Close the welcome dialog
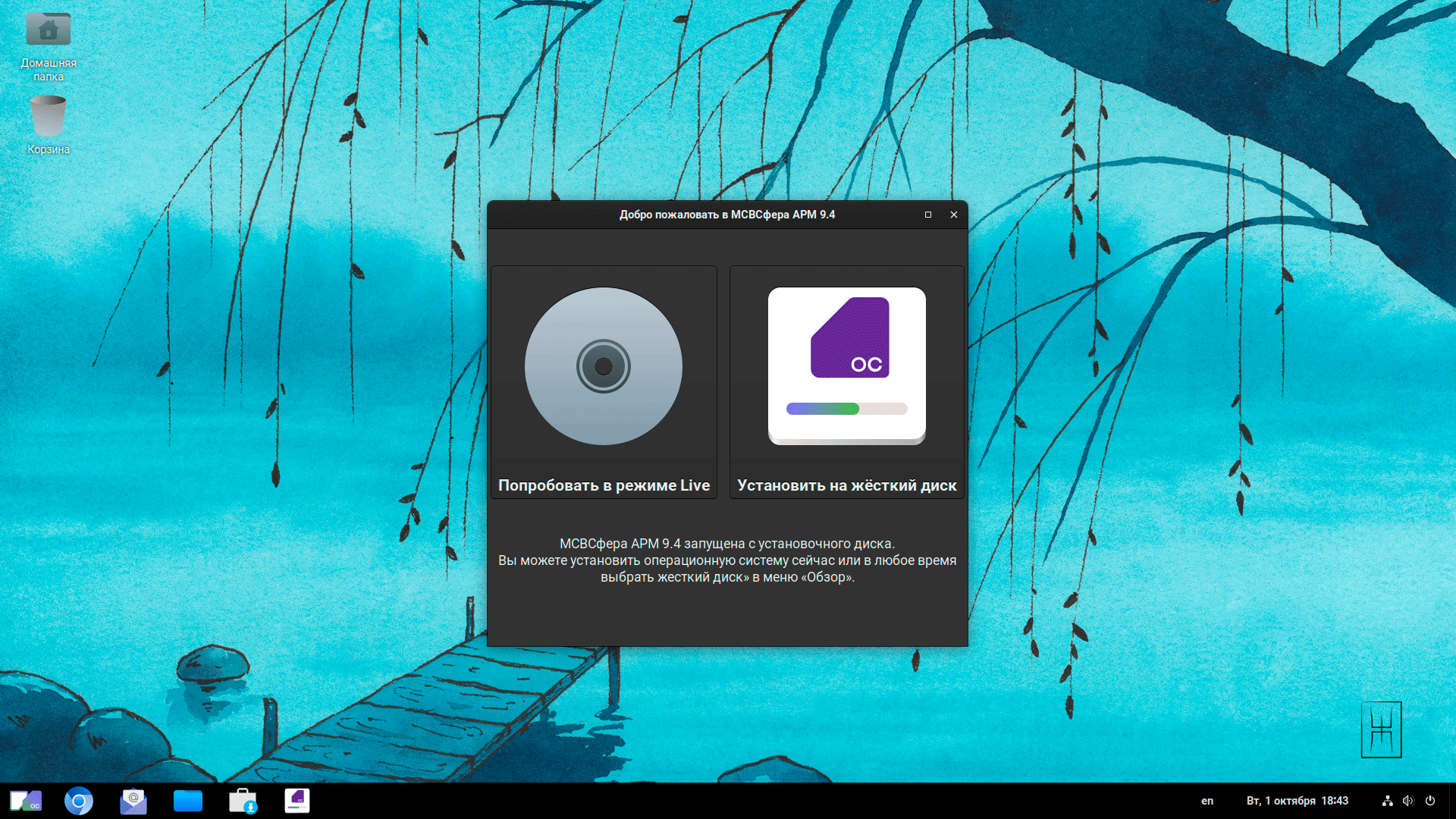1456x819 pixels. (x=954, y=215)
